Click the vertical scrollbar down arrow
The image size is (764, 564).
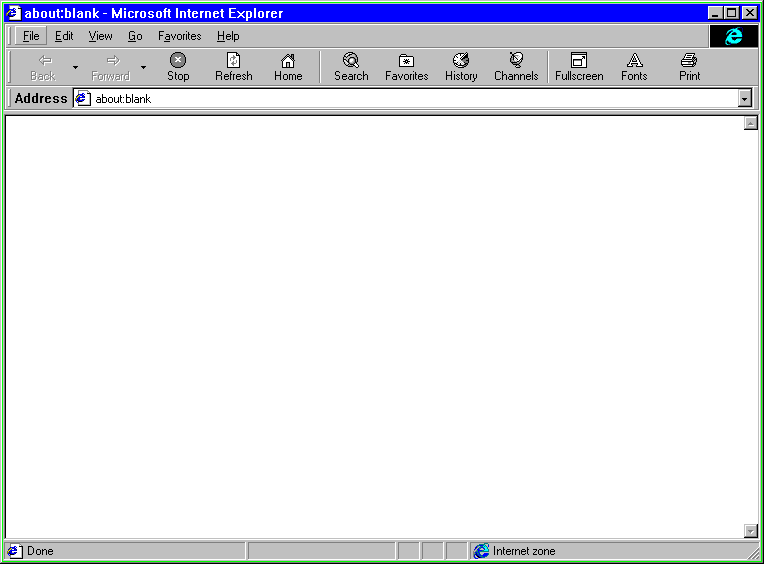pyautogui.click(x=751, y=531)
